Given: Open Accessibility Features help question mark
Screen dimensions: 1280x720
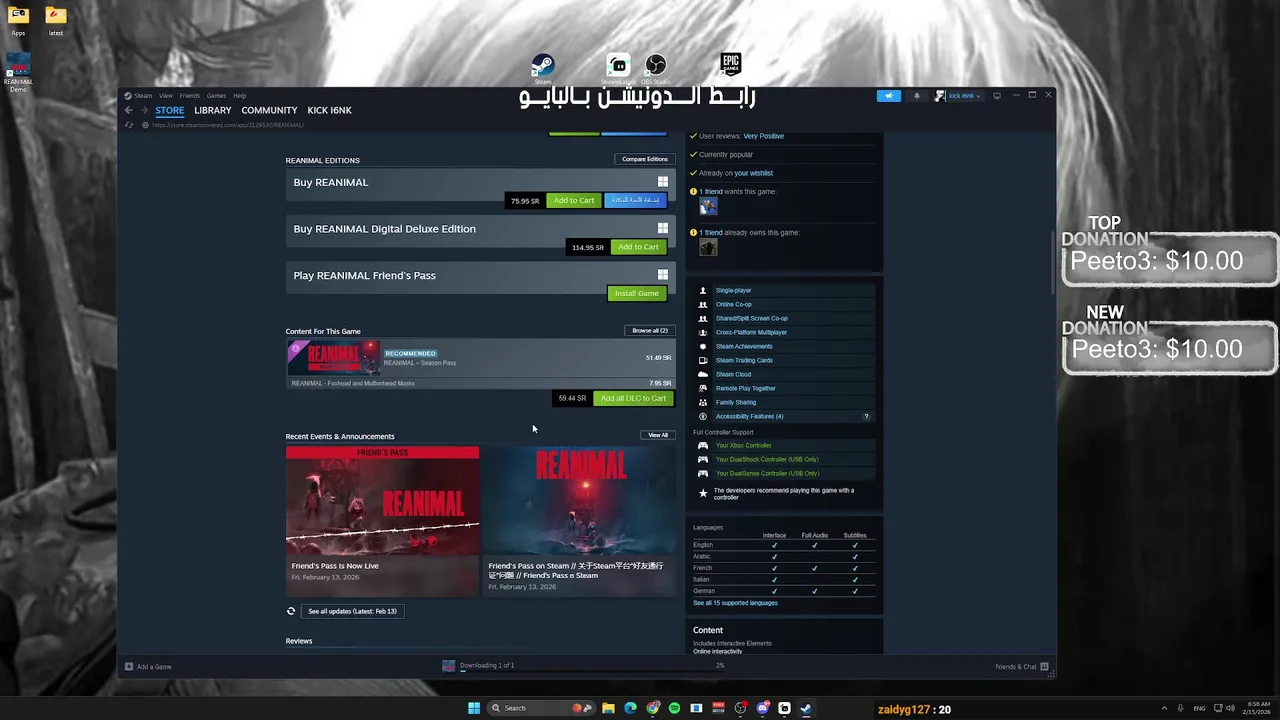Looking at the screenshot, I should (x=866, y=416).
